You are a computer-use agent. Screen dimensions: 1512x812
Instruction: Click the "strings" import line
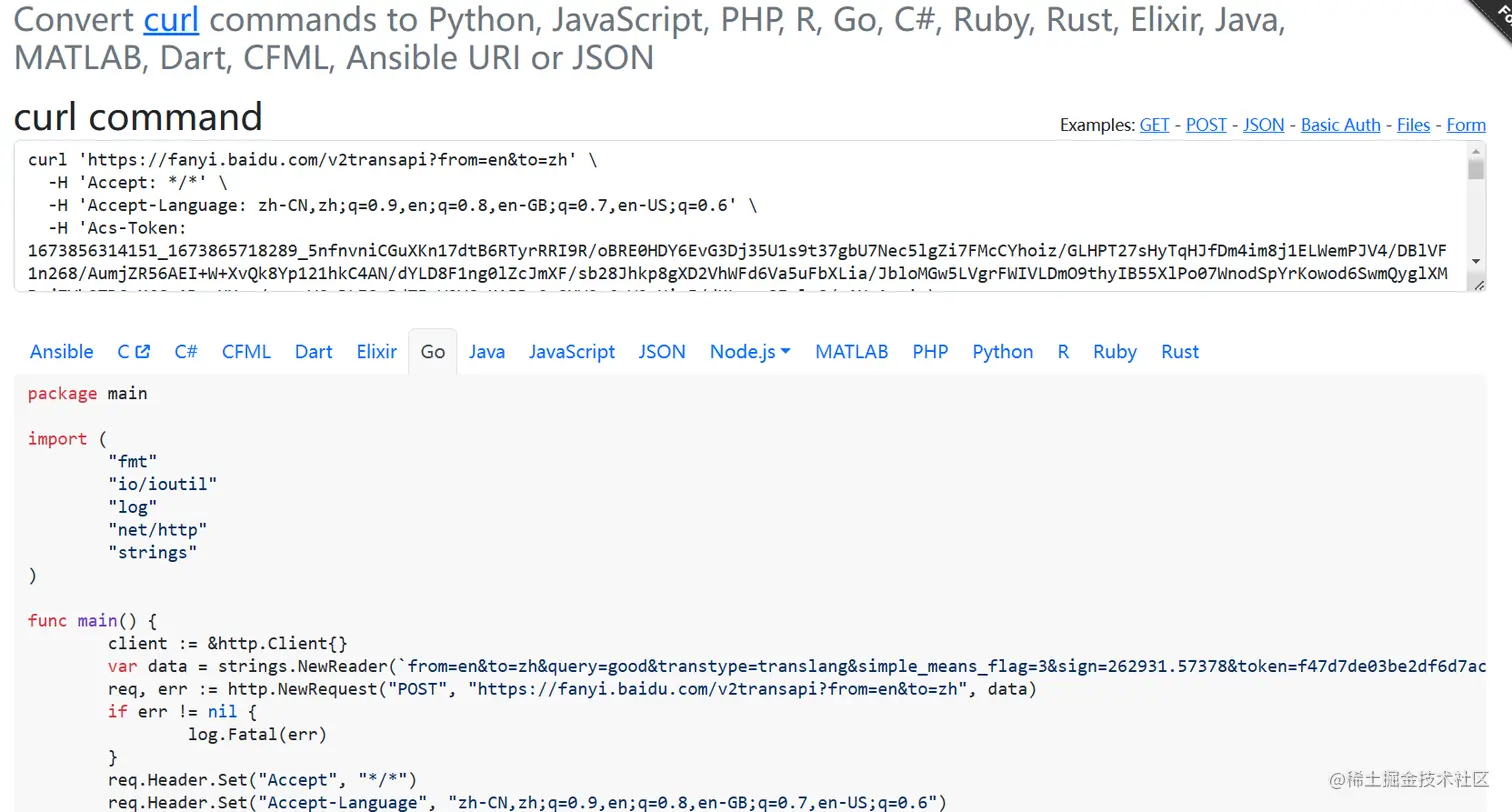(x=152, y=553)
